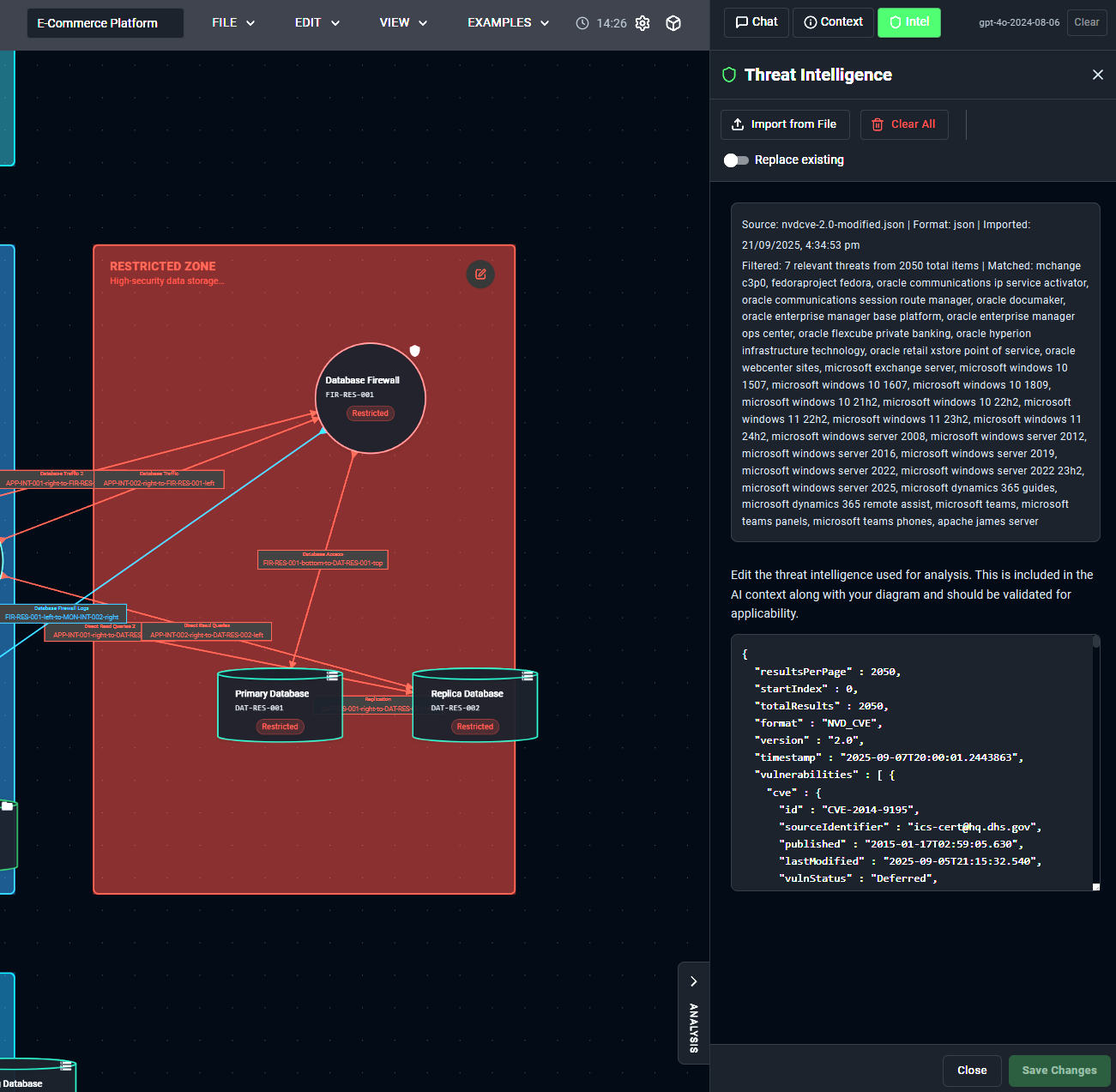Click the edit pencil icon on Restricted Zone
The width and height of the screenshot is (1116, 1092).
pyautogui.click(x=480, y=275)
